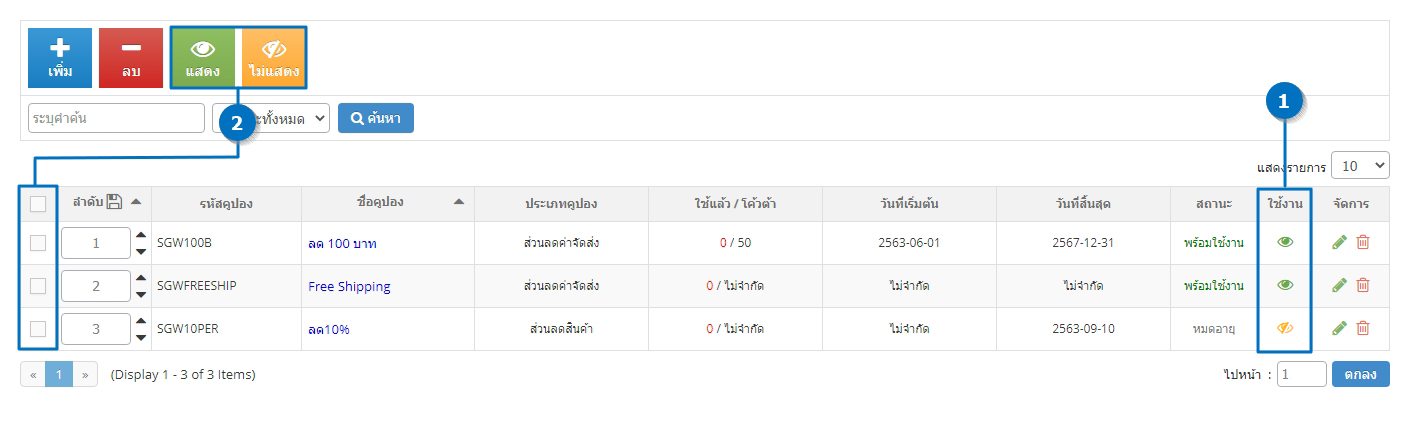Image resolution: width=1410 pixels, height=423 pixels.
Task: Check the select-all header checkbox
Action: point(38,204)
